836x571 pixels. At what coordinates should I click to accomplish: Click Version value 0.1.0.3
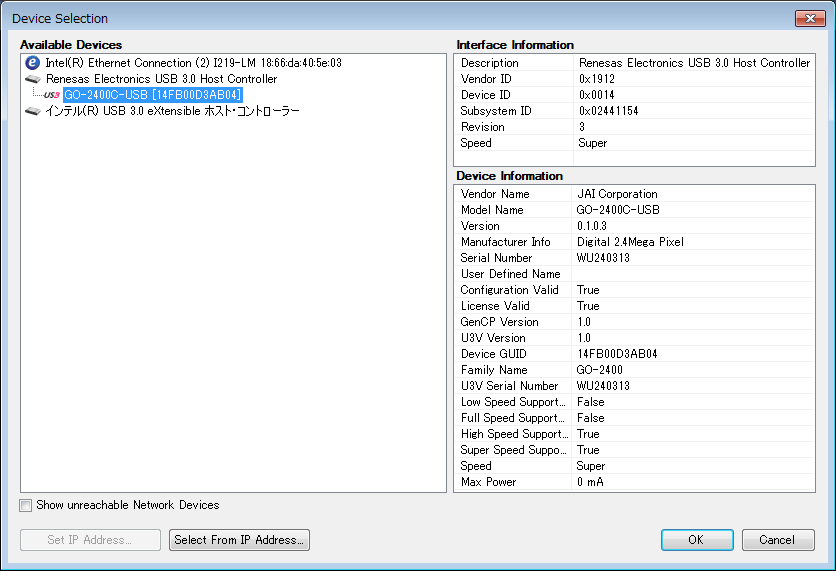592,226
